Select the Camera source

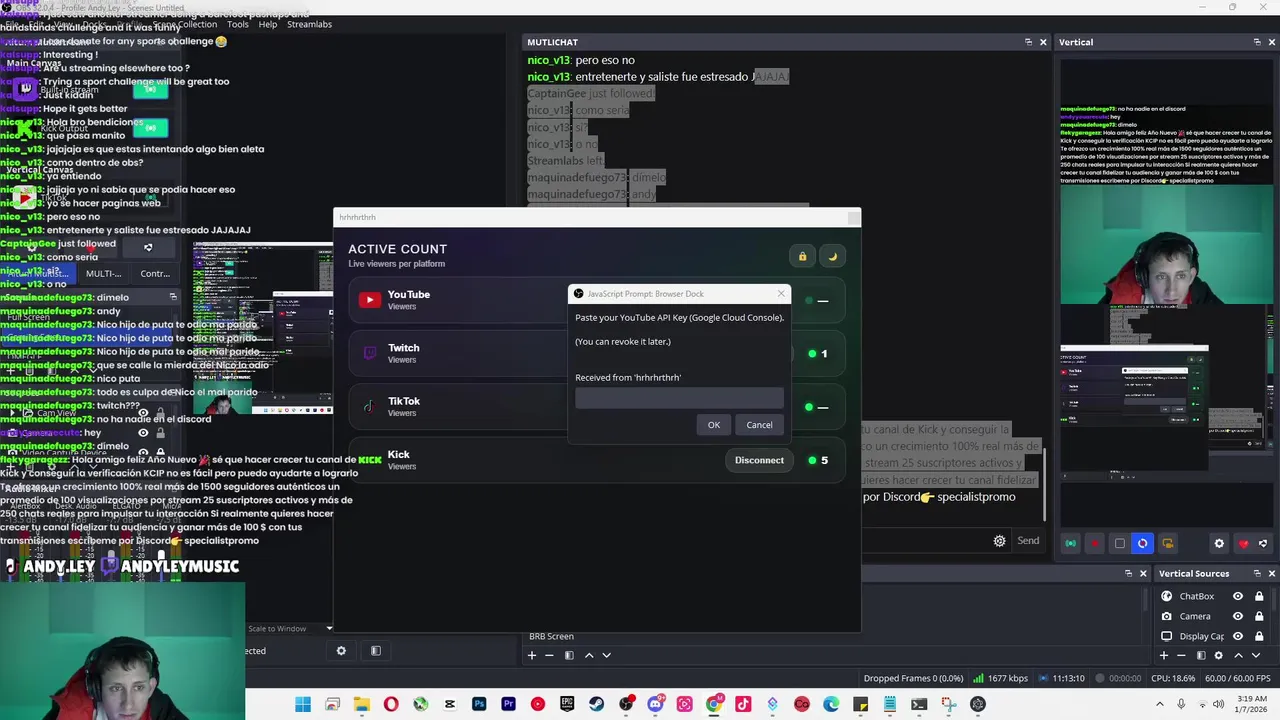click(x=1194, y=616)
